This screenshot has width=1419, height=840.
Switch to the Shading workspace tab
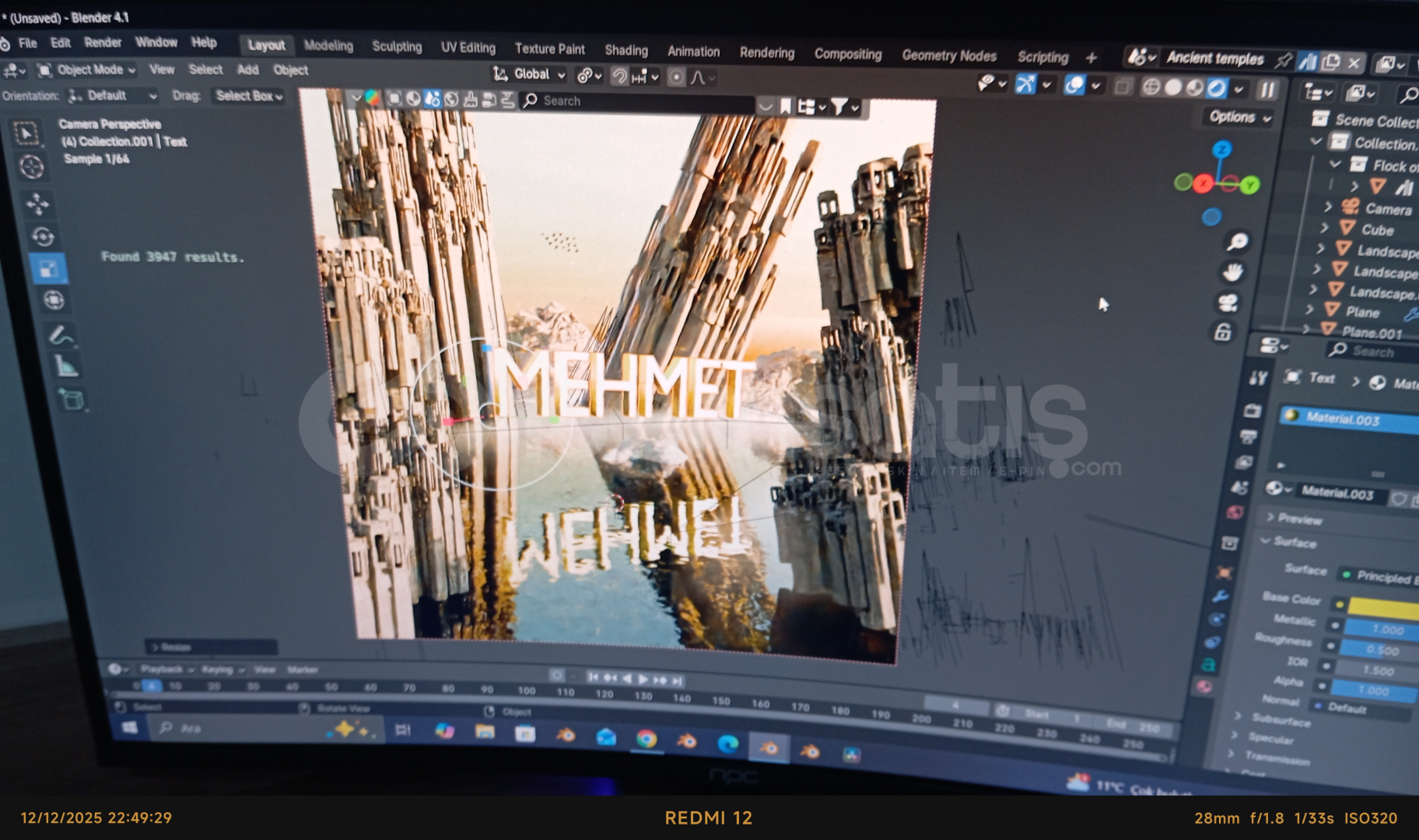coord(625,50)
